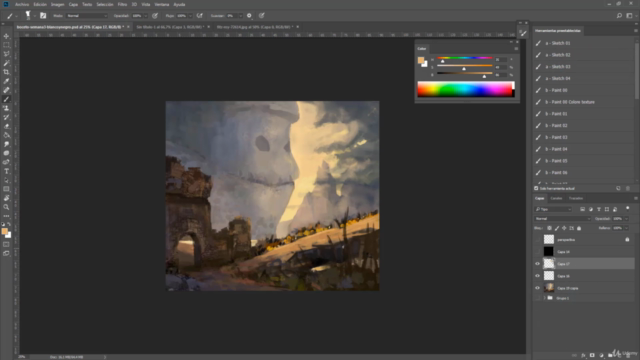Select the b - Paint 03 tool preset

pos(584,137)
